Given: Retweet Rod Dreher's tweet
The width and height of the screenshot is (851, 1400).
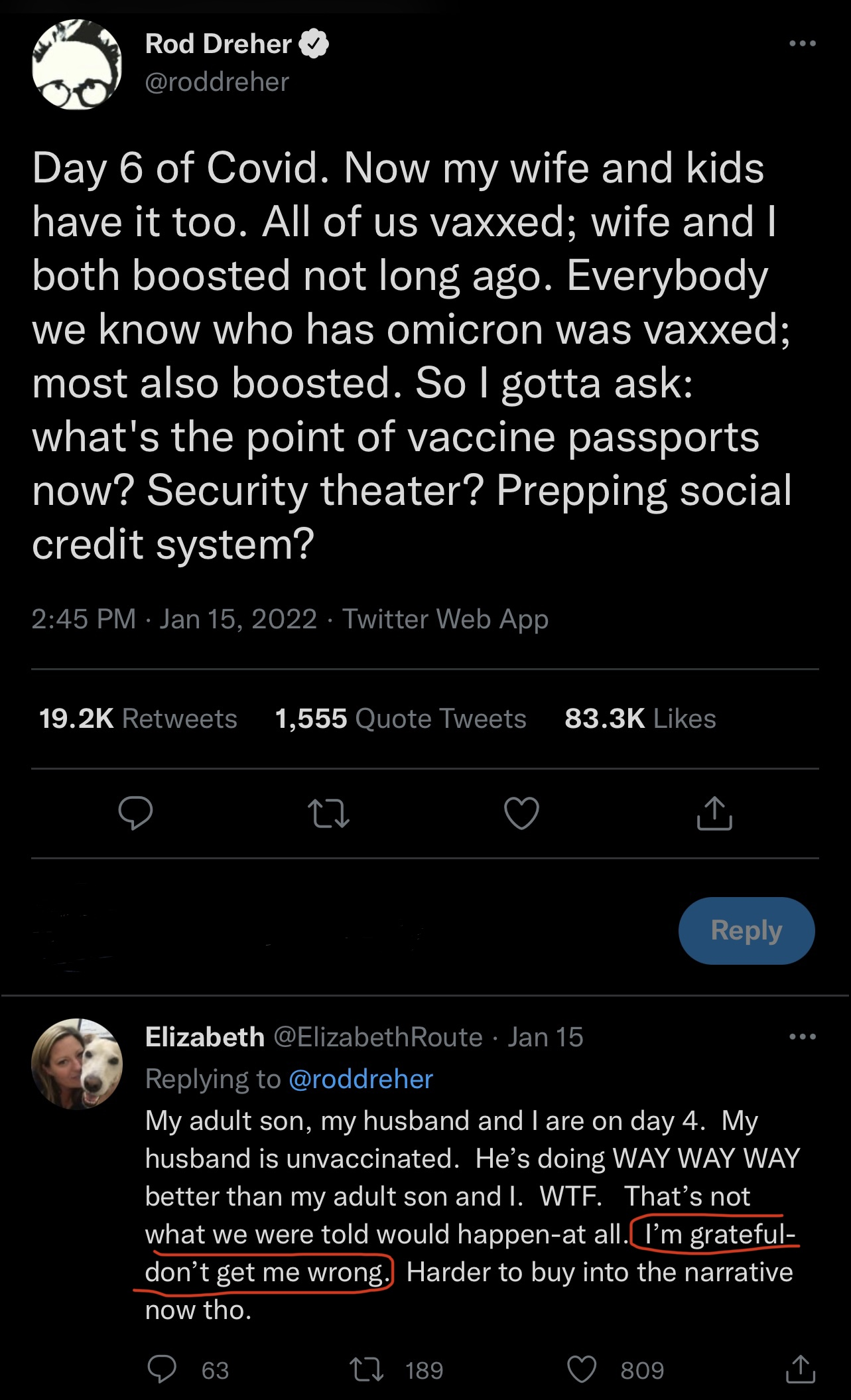Looking at the screenshot, I should tap(328, 813).
